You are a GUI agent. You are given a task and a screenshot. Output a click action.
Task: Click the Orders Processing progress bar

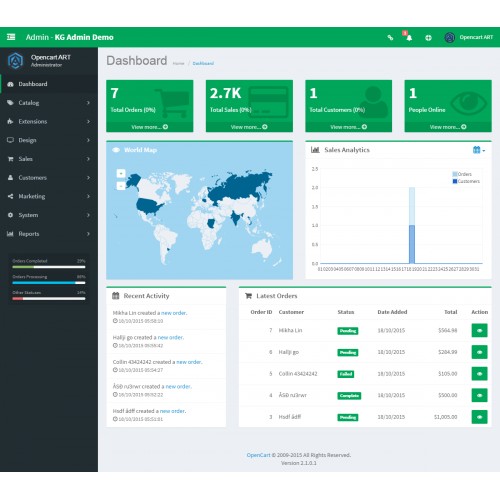coord(49,283)
